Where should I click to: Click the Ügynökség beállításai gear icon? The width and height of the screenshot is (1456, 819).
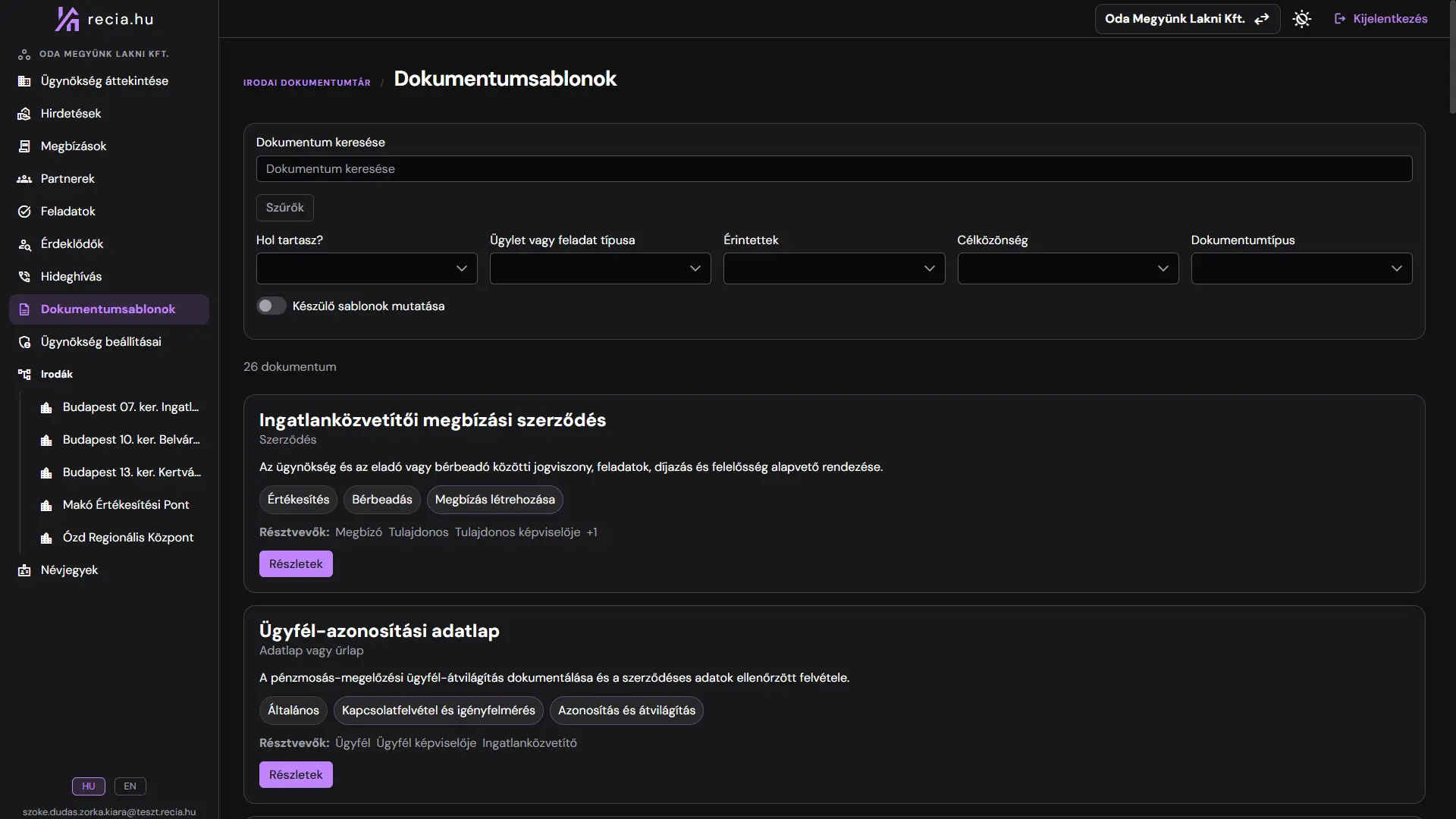click(x=24, y=342)
